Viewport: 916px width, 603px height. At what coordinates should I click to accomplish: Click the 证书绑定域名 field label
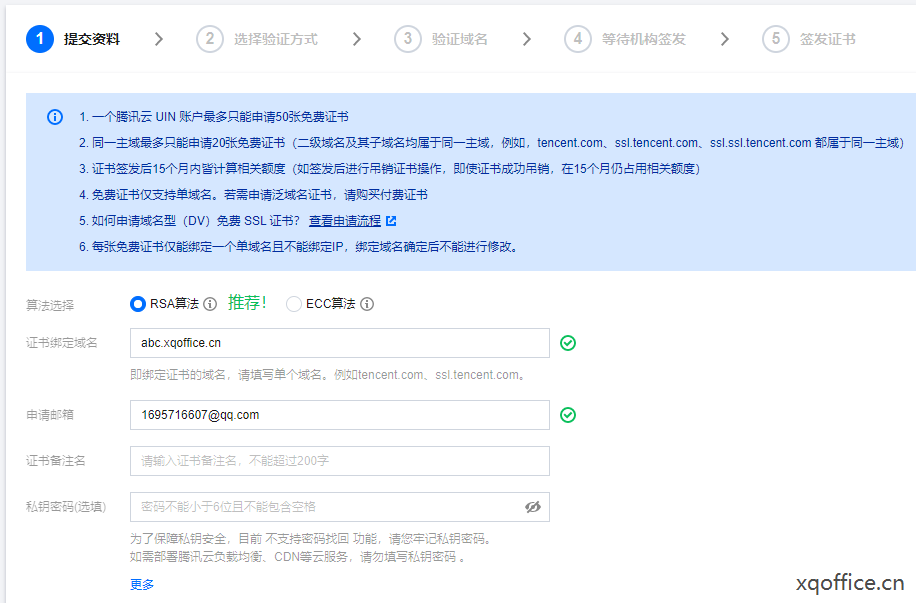[61, 343]
